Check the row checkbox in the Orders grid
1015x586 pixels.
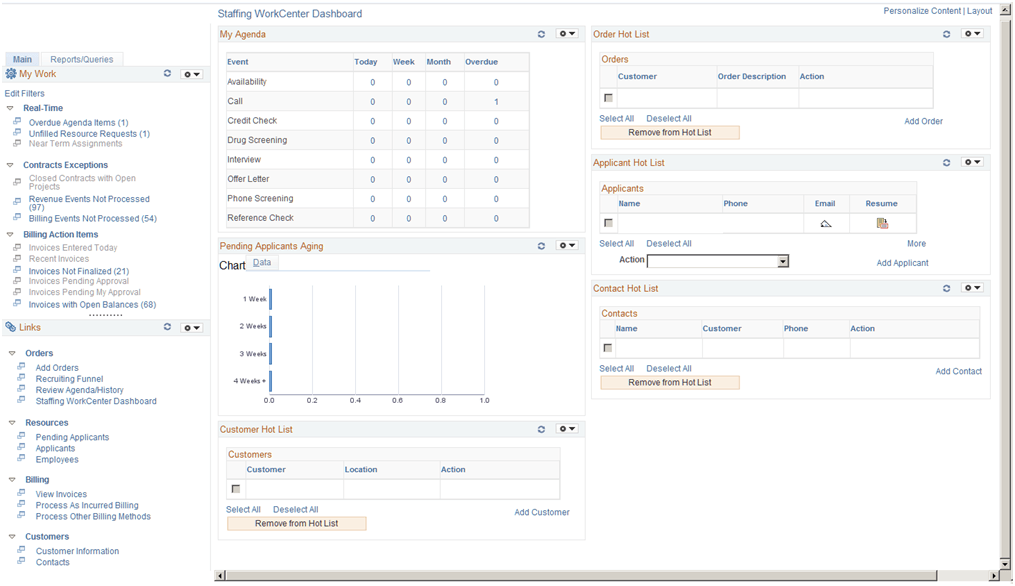(x=607, y=96)
